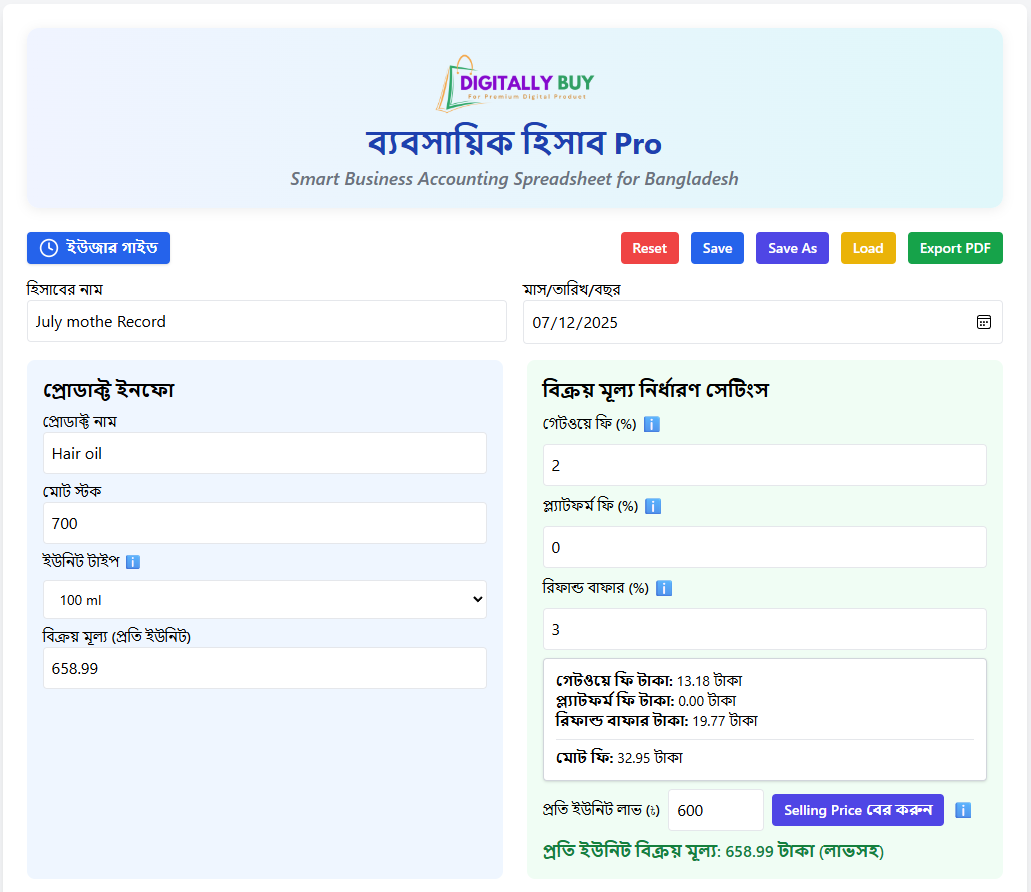Export the record with Export PDF
Image resolution: width=1031 pixels, height=892 pixels.
pyautogui.click(x=954, y=248)
